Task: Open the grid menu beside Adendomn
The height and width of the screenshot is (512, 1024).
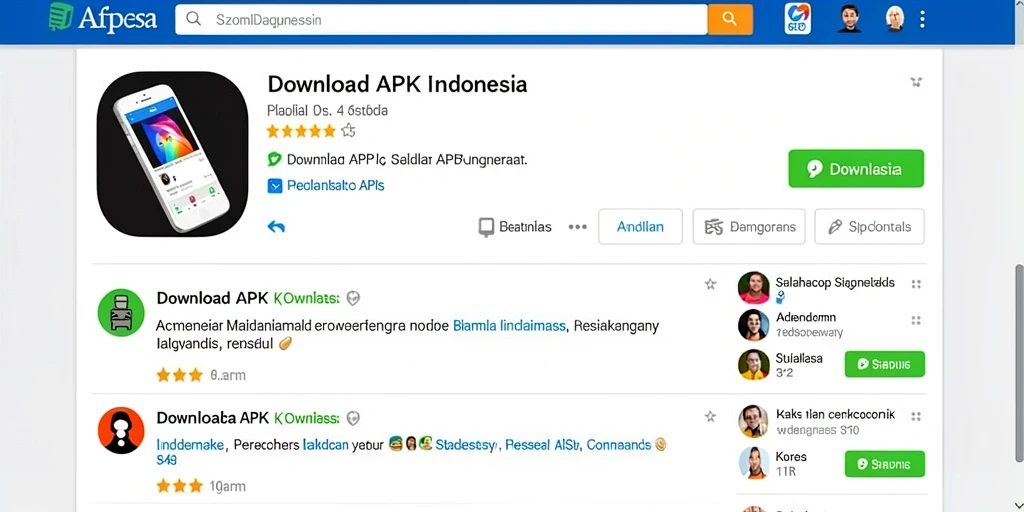Action: [916, 321]
